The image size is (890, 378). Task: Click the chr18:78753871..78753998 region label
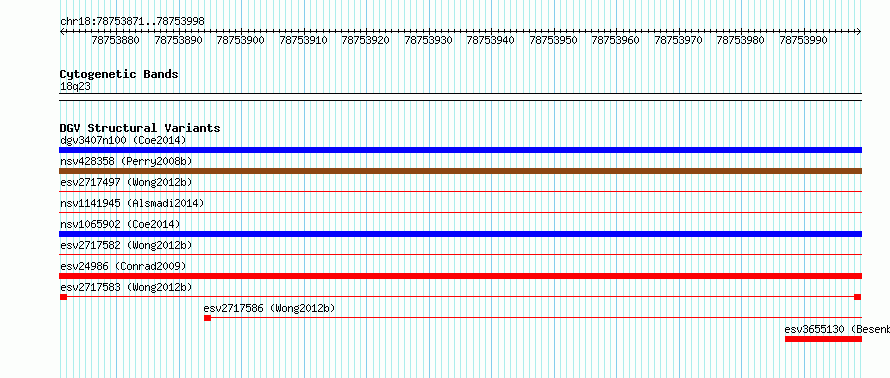click(132, 22)
